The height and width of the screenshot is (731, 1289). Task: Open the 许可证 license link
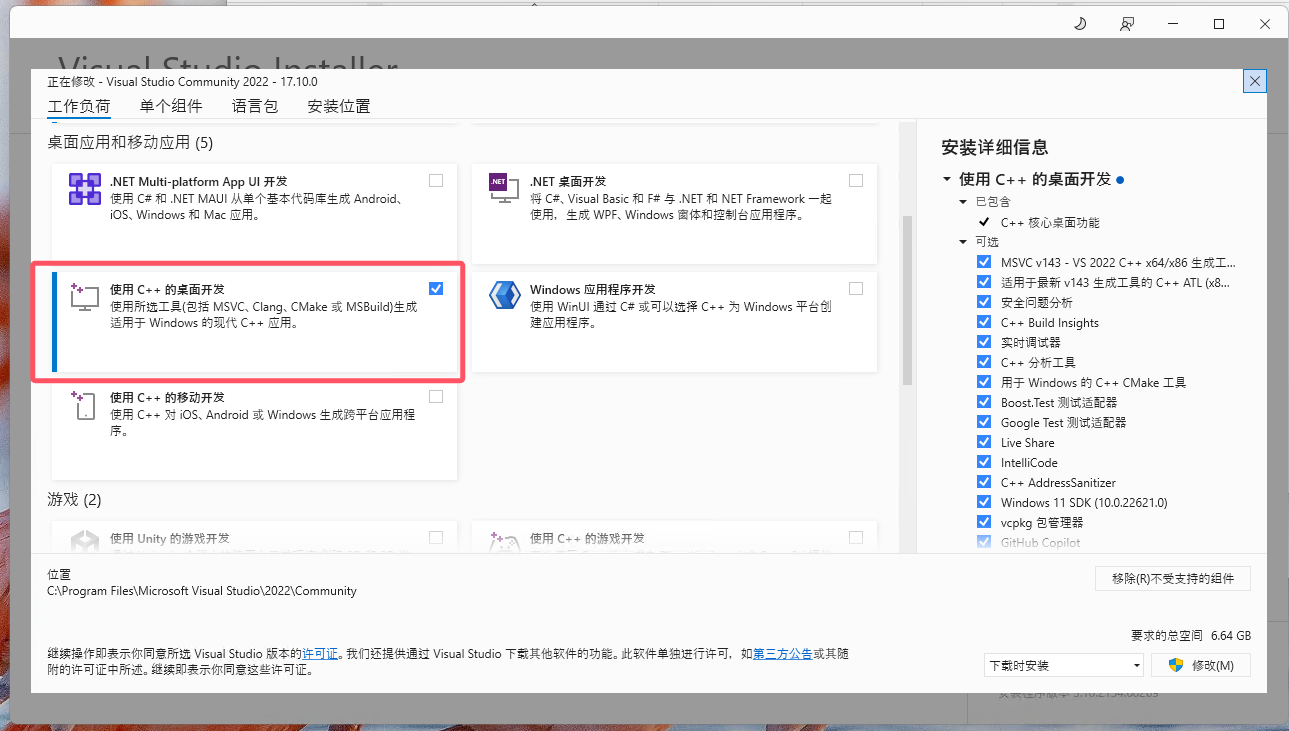[320, 654]
